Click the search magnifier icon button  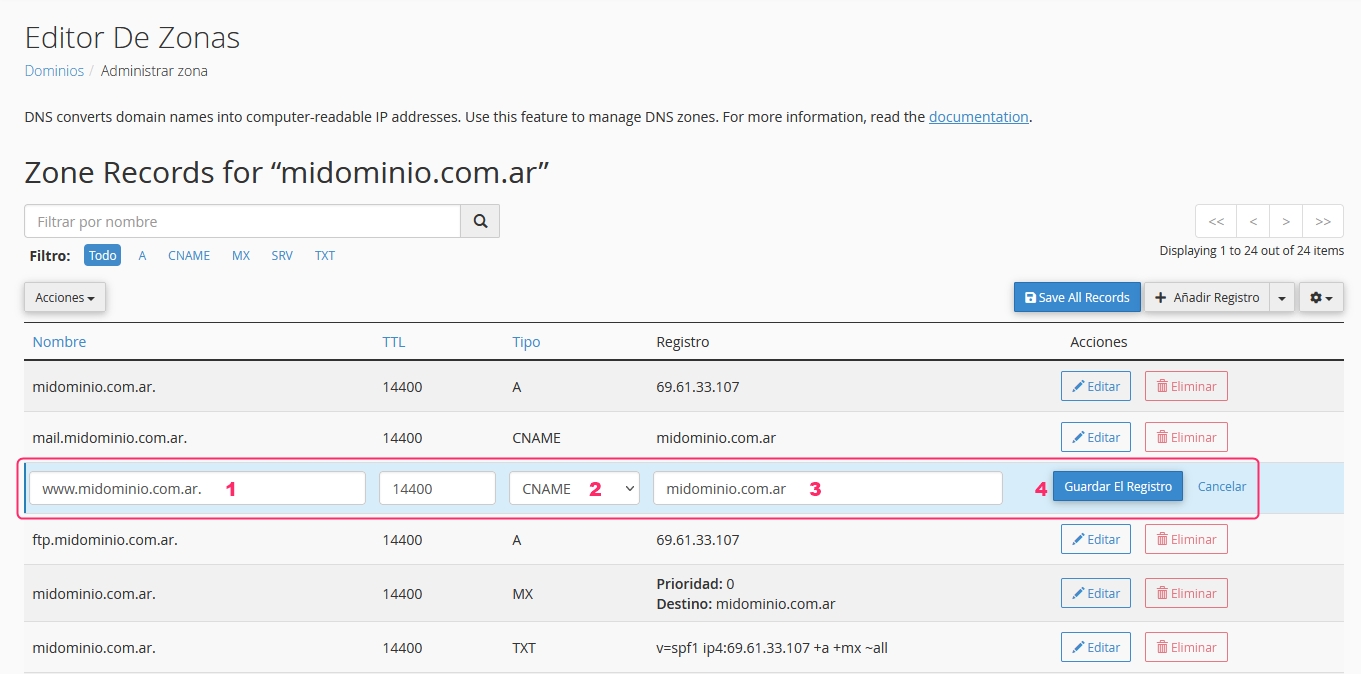point(480,221)
